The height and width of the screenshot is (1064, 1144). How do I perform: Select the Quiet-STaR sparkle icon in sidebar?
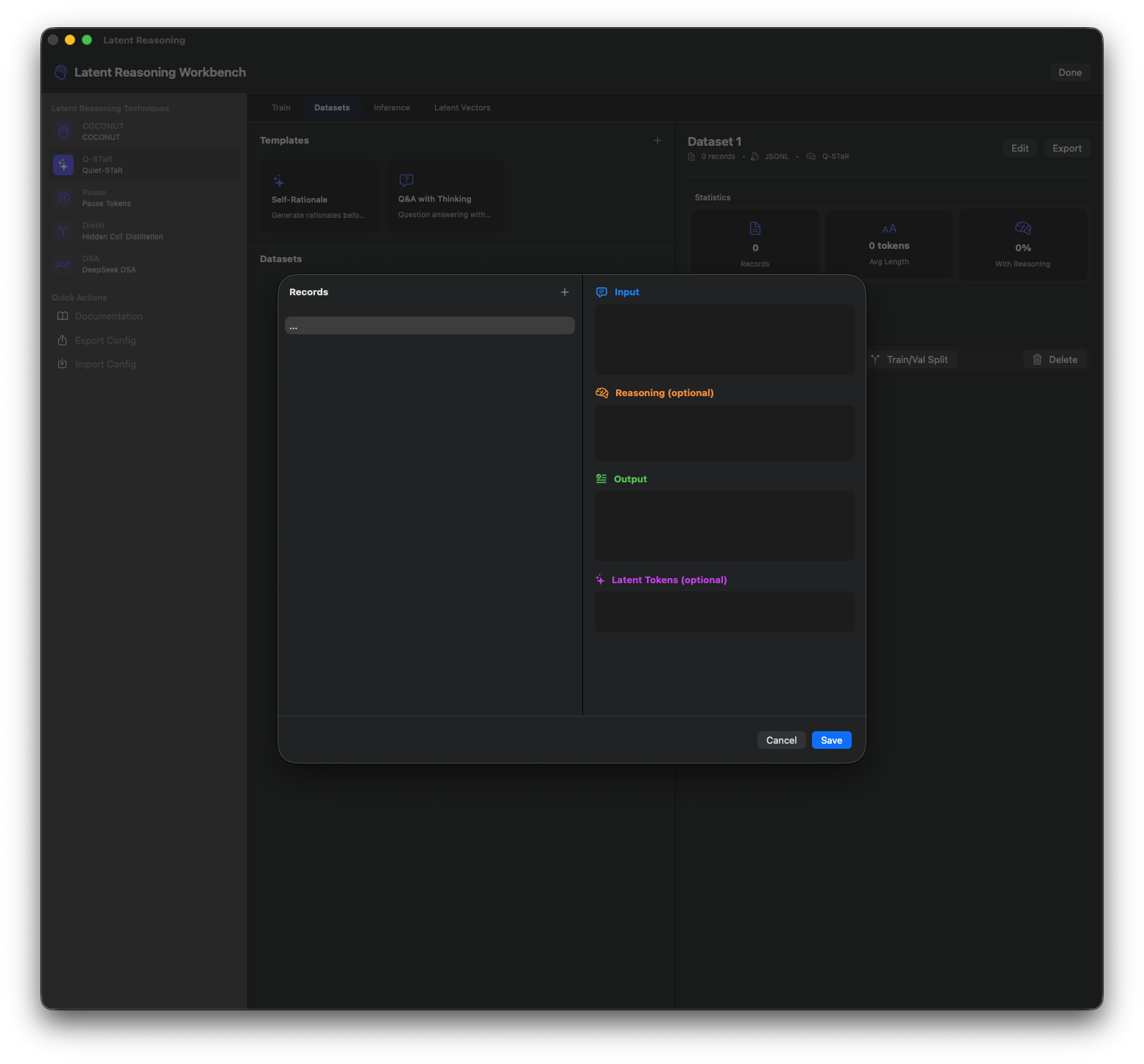63,164
